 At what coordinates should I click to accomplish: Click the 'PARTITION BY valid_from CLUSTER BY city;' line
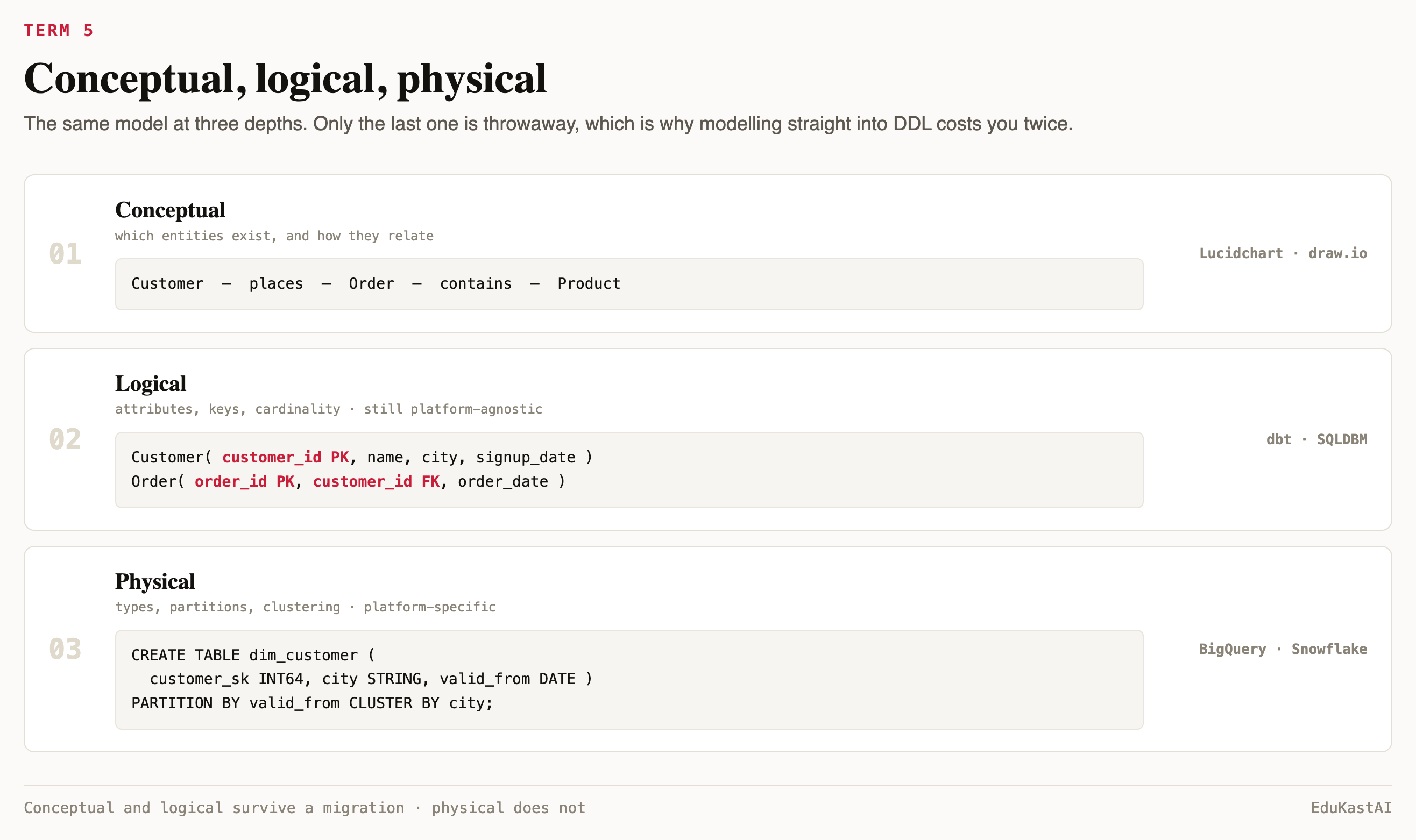click(x=313, y=703)
